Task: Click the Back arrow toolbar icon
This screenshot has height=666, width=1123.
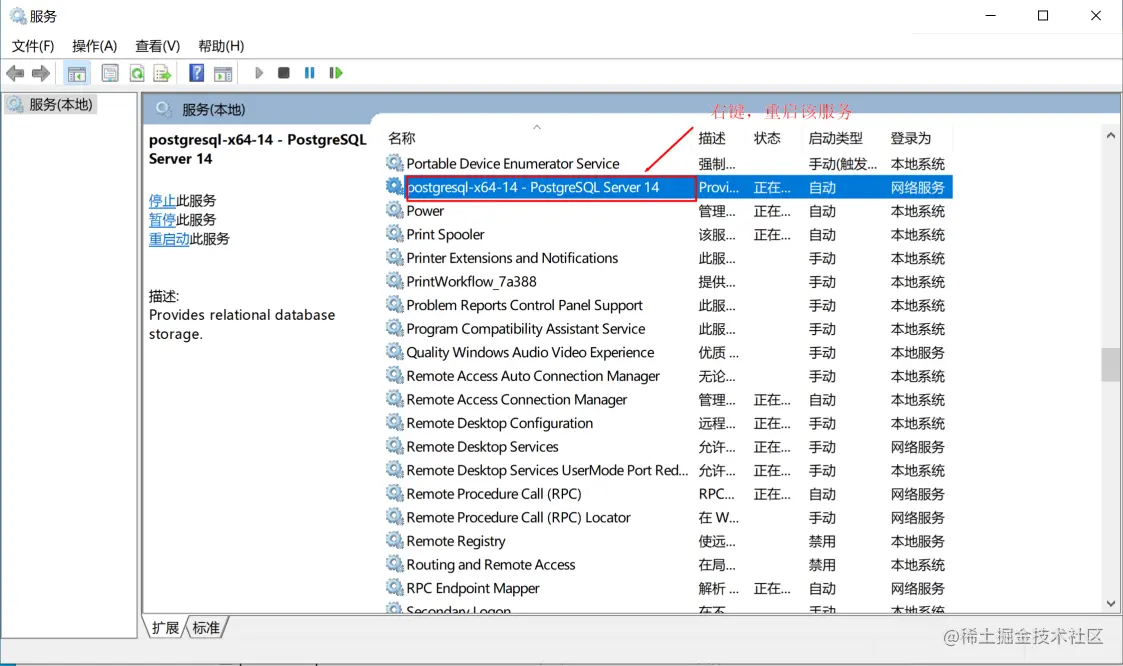Action: click(15, 73)
